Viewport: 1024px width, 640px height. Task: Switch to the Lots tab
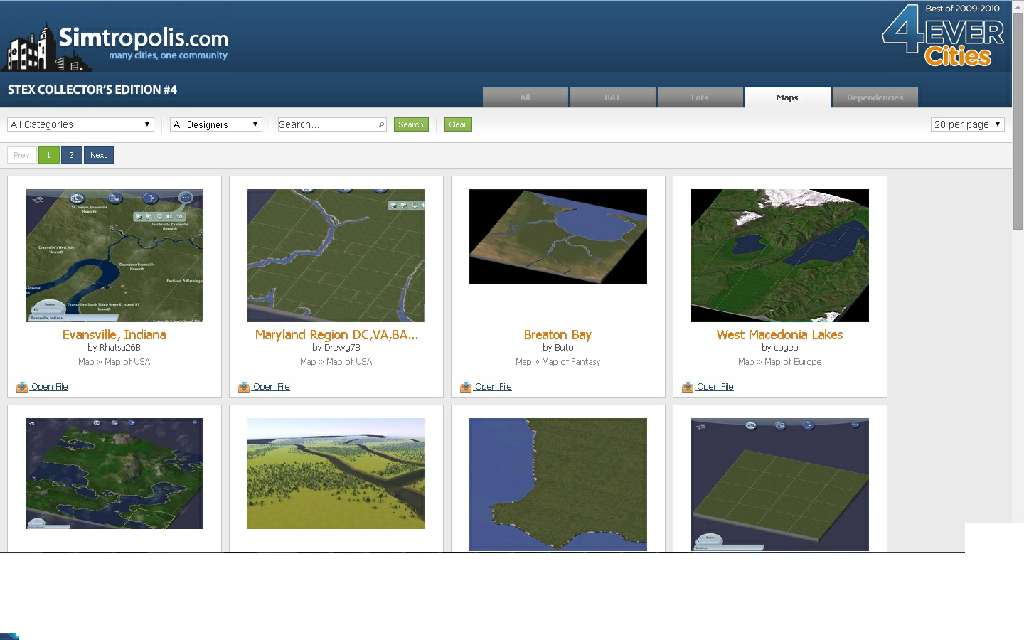point(700,97)
